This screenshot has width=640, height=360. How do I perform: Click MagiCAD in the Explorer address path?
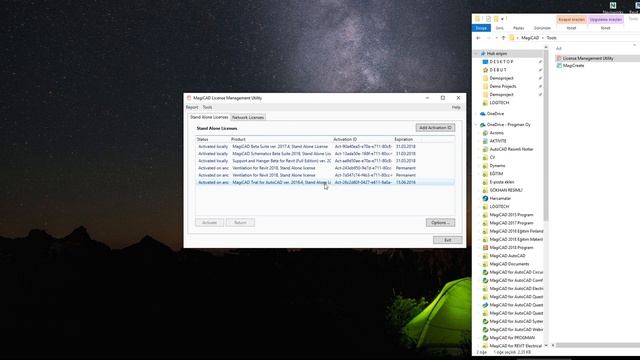pos(530,38)
